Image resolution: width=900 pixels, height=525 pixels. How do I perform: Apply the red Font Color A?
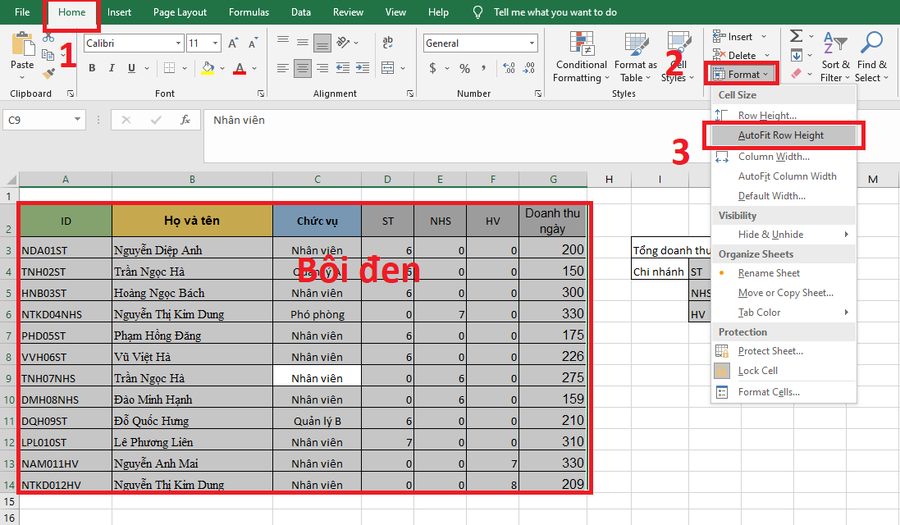tap(240, 68)
